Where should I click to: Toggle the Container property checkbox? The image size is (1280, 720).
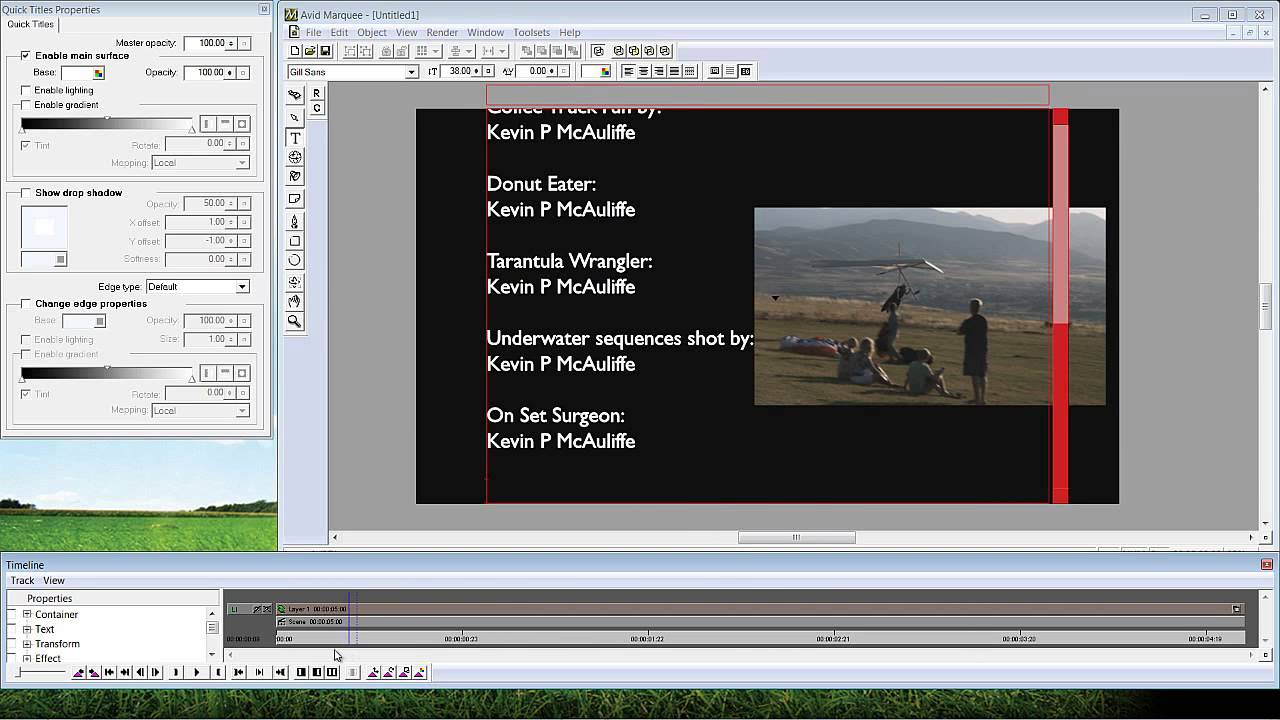tap(12, 614)
